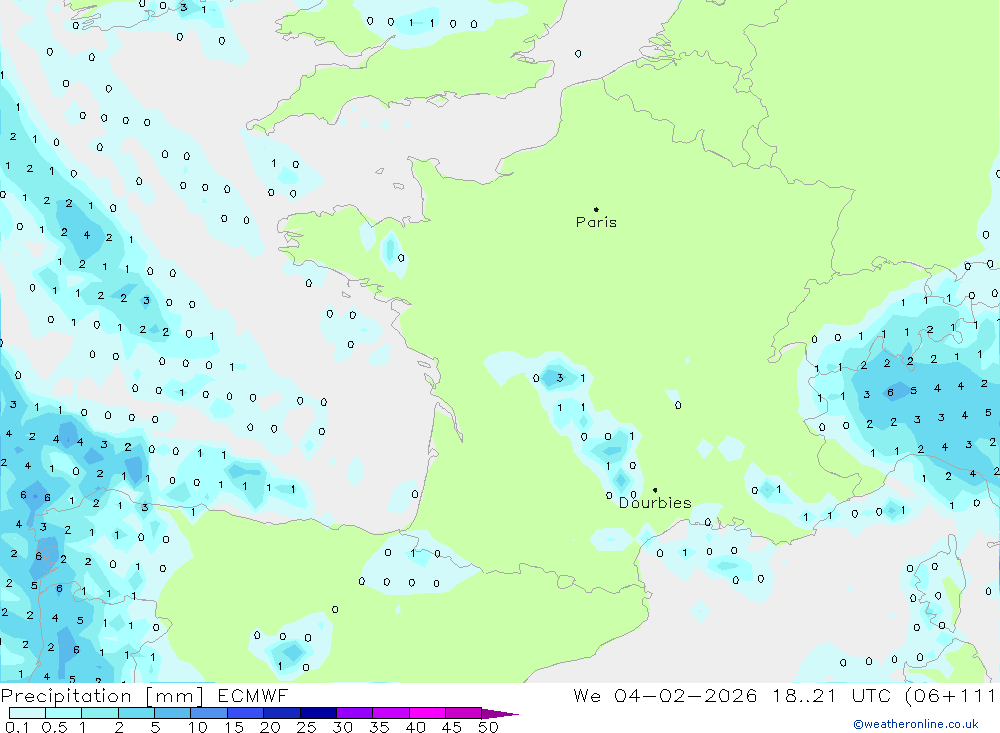Click the '(06+111' forecast run text
This screenshot has height=733, width=1000.
click(950, 696)
